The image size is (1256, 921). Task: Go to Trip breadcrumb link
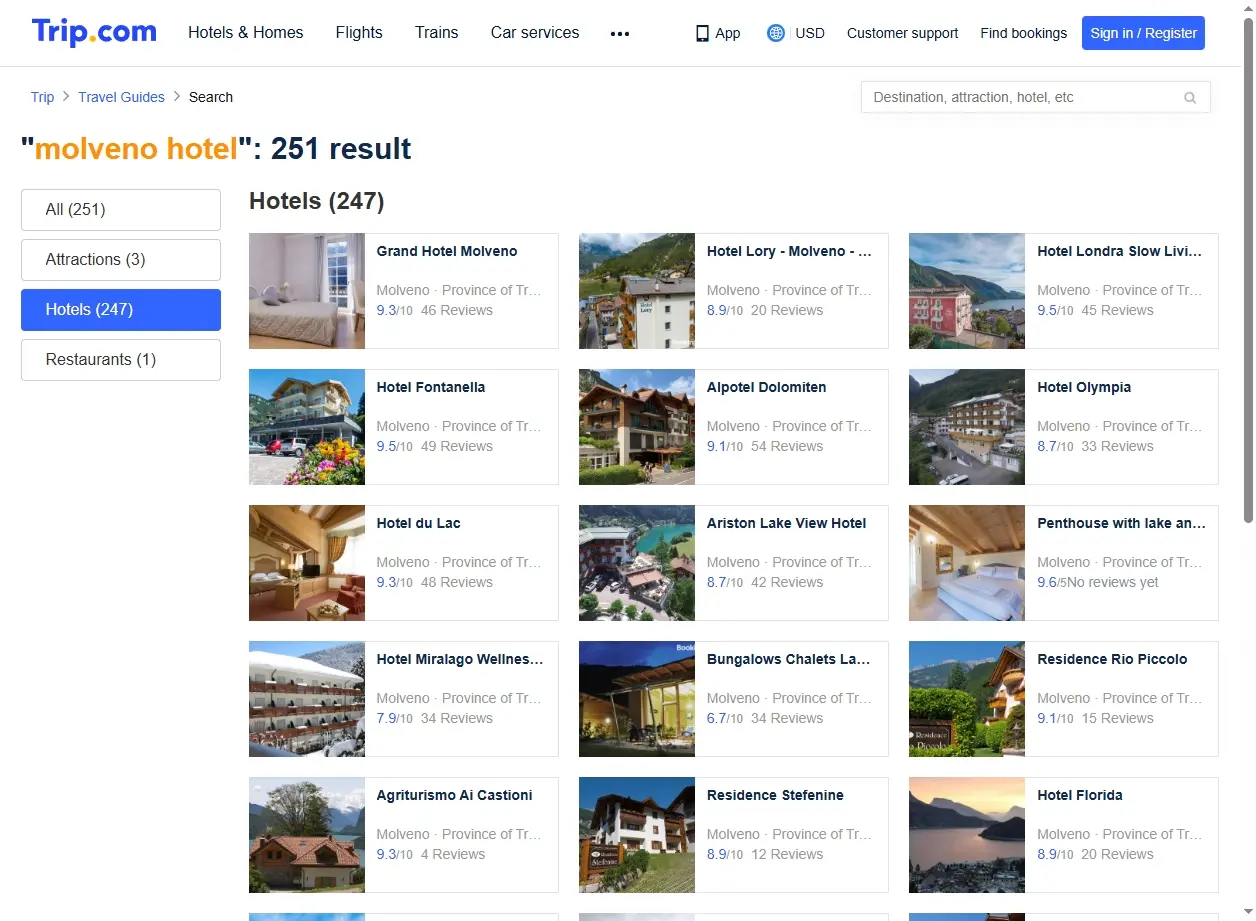42,97
